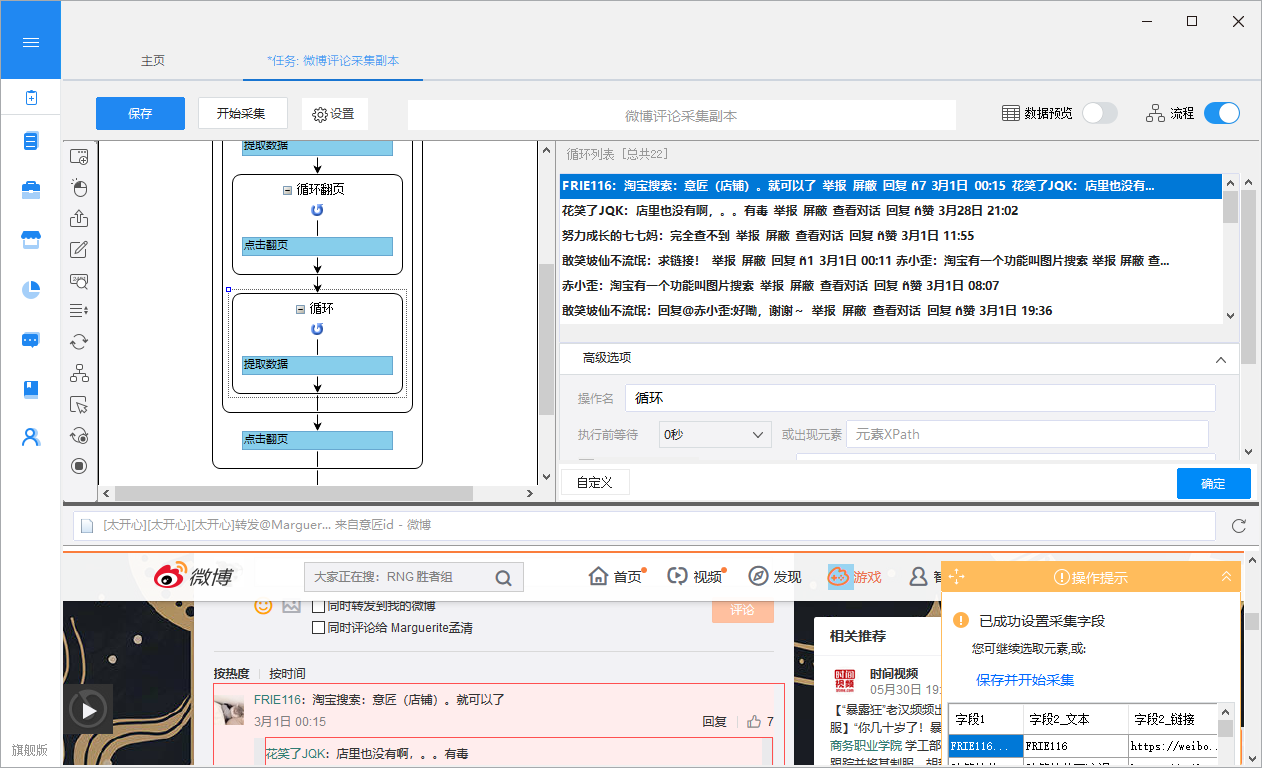
Task: Open the Weibo 视频 nav item
Action: 695,577
